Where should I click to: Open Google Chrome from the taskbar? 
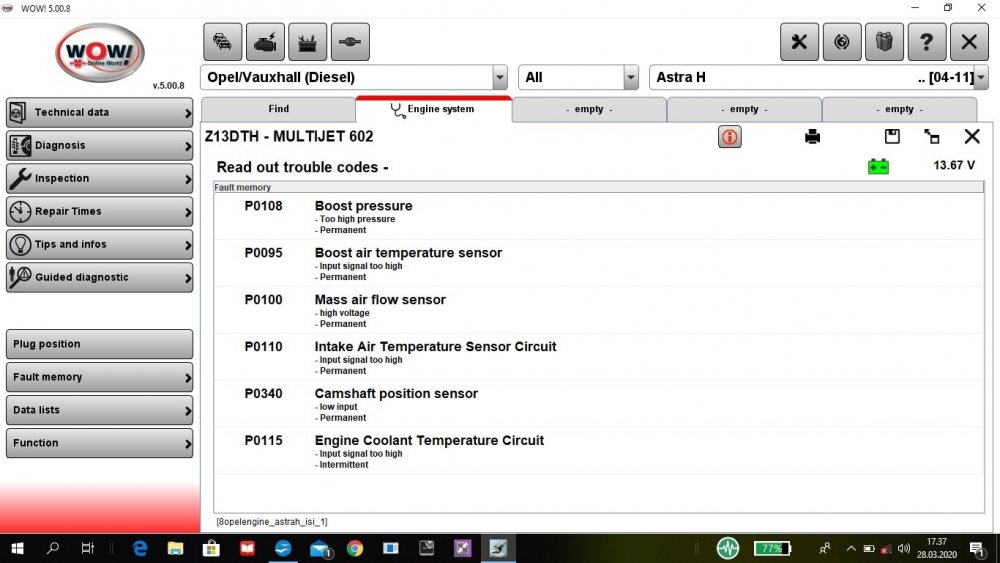point(355,548)
